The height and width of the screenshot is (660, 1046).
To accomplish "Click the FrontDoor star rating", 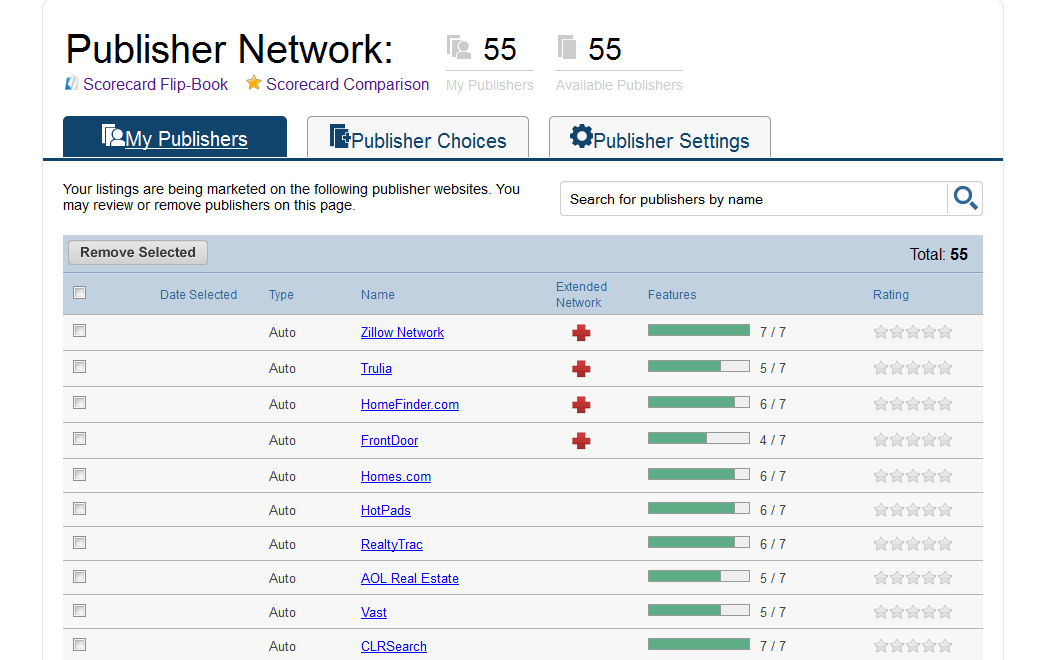I will click(x=913, y=440).
